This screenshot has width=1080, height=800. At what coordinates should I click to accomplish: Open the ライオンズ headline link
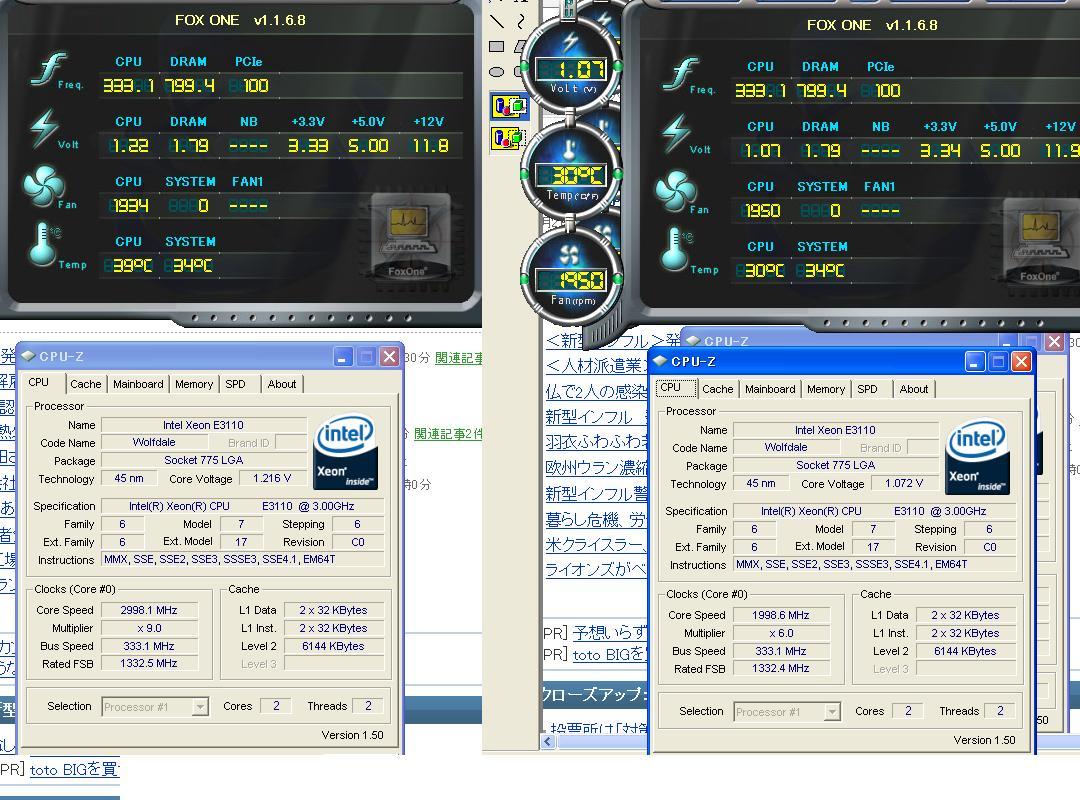(x=596, y=570)
